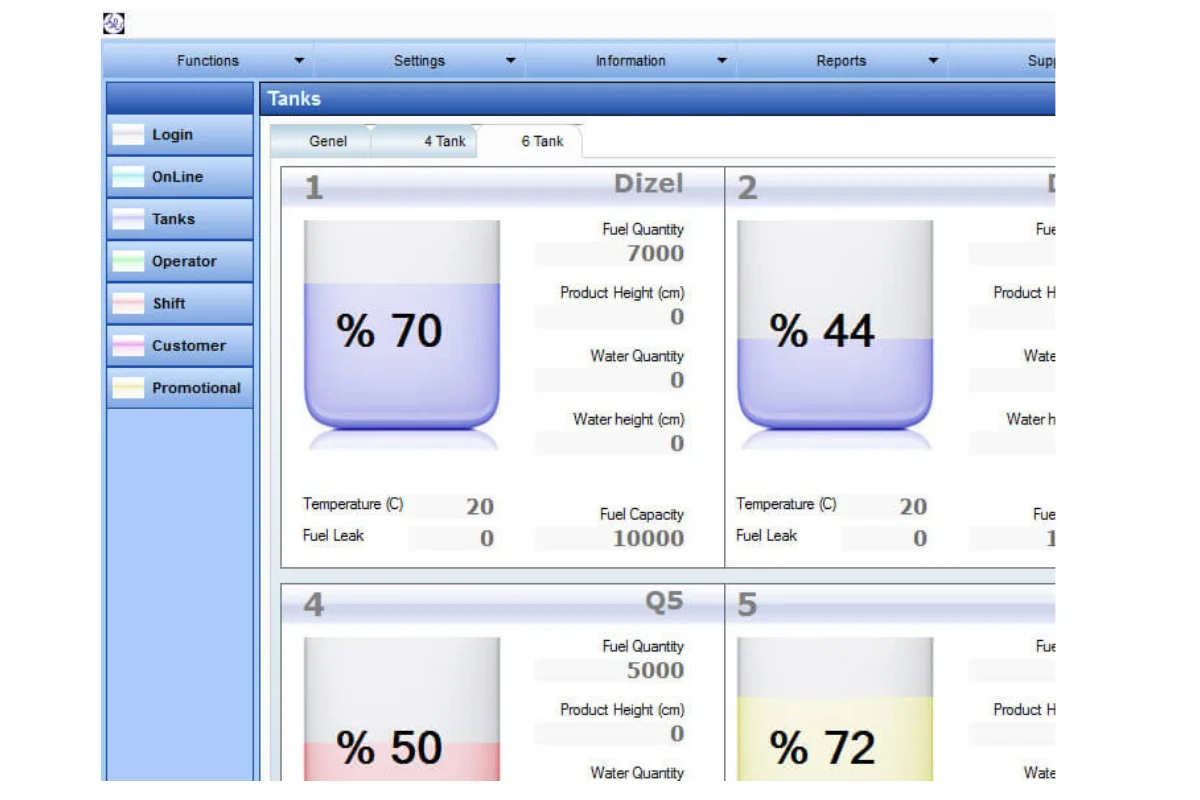Expand the Functions menu dropdown arrow
Image resolution: width=1200 pixels, height=800 pixels.
299,61
